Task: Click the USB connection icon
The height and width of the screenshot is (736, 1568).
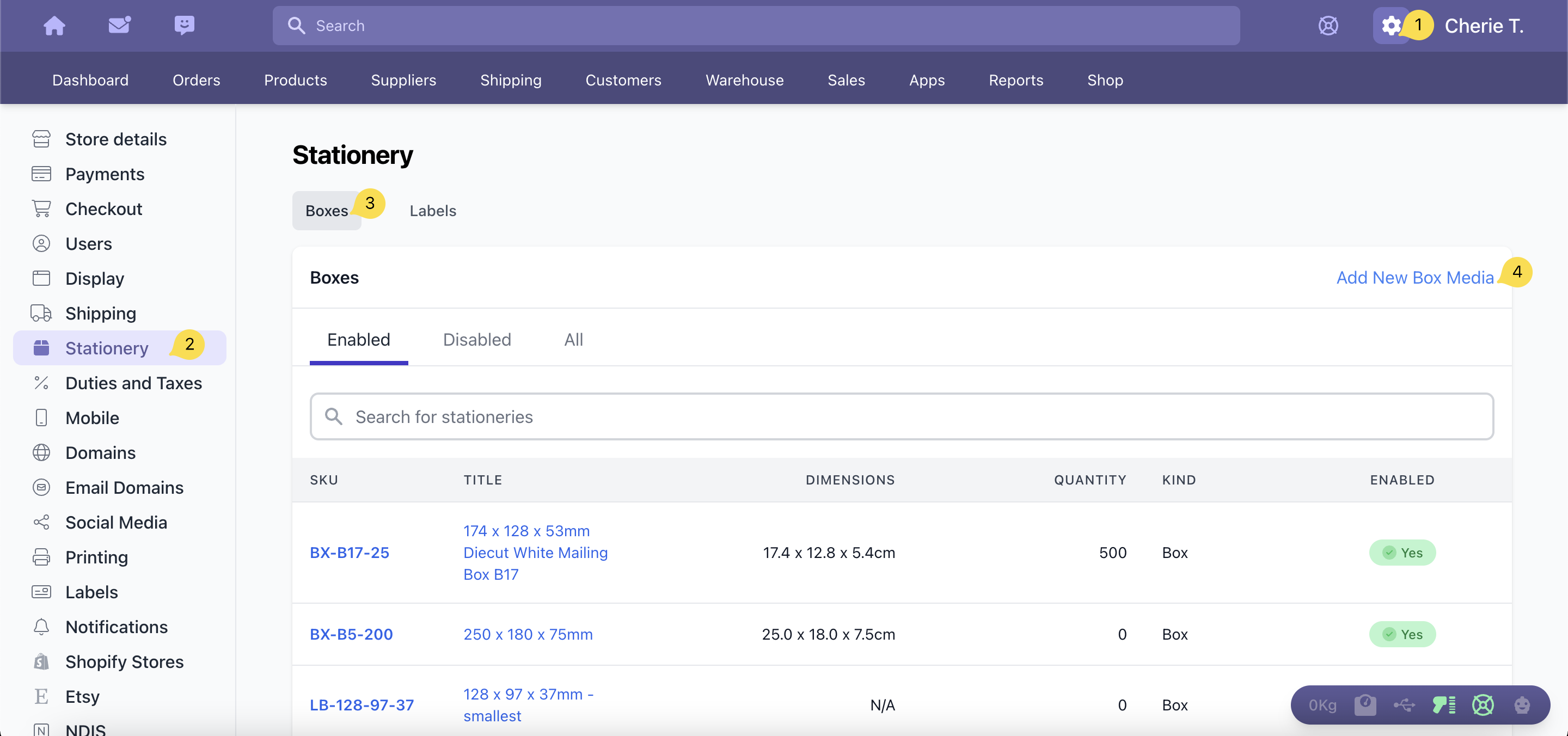Action: pyautogui.click(x=1404, y=705)
